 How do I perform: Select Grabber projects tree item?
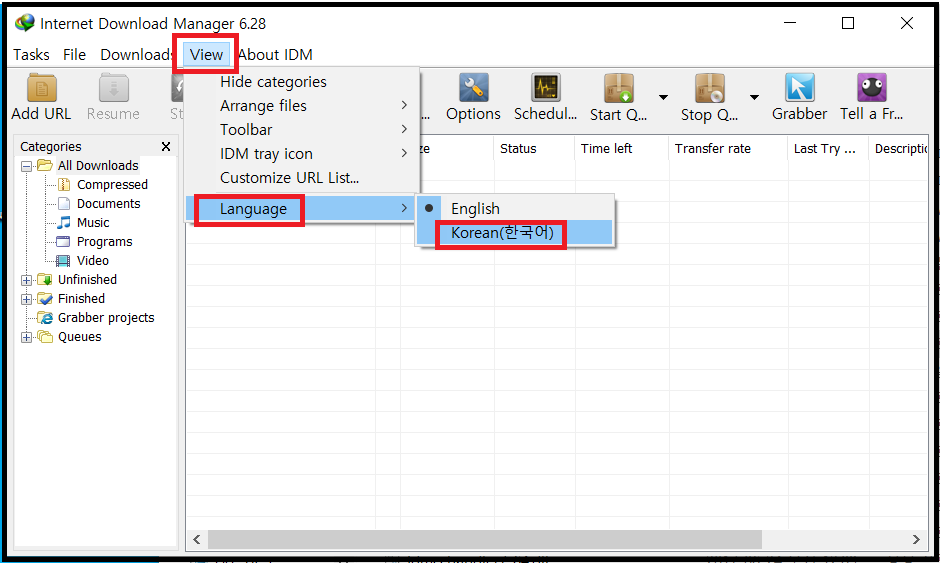pyautogui.click(x=106, y=318)
